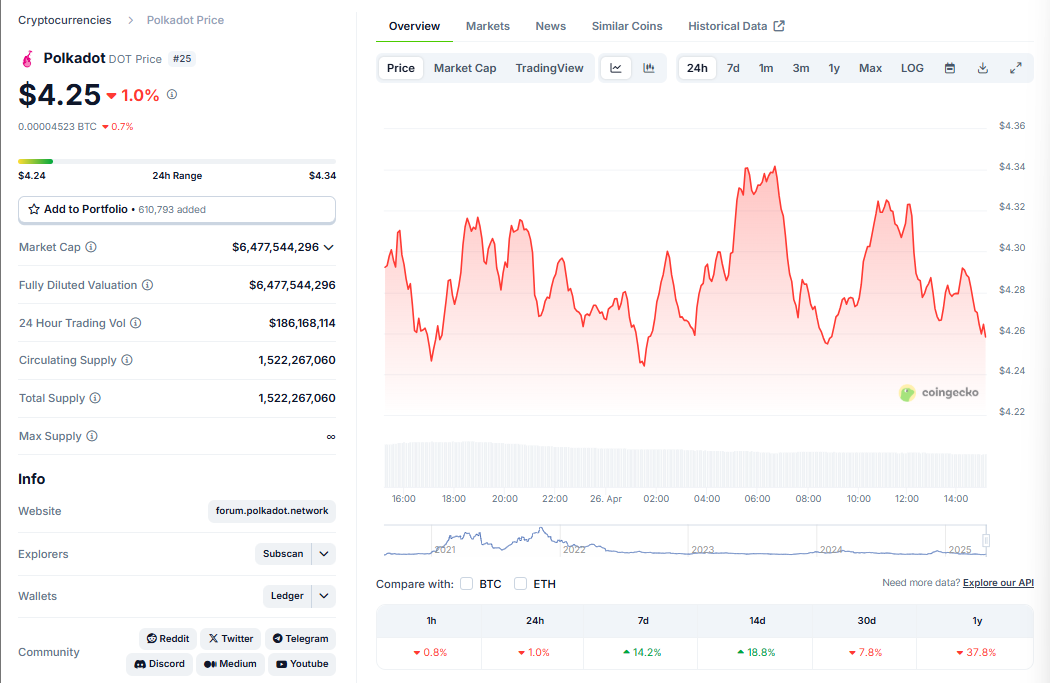Expand the Market Cap value chevron
This screenshot has width=1050, height=683.
(329, 248)
